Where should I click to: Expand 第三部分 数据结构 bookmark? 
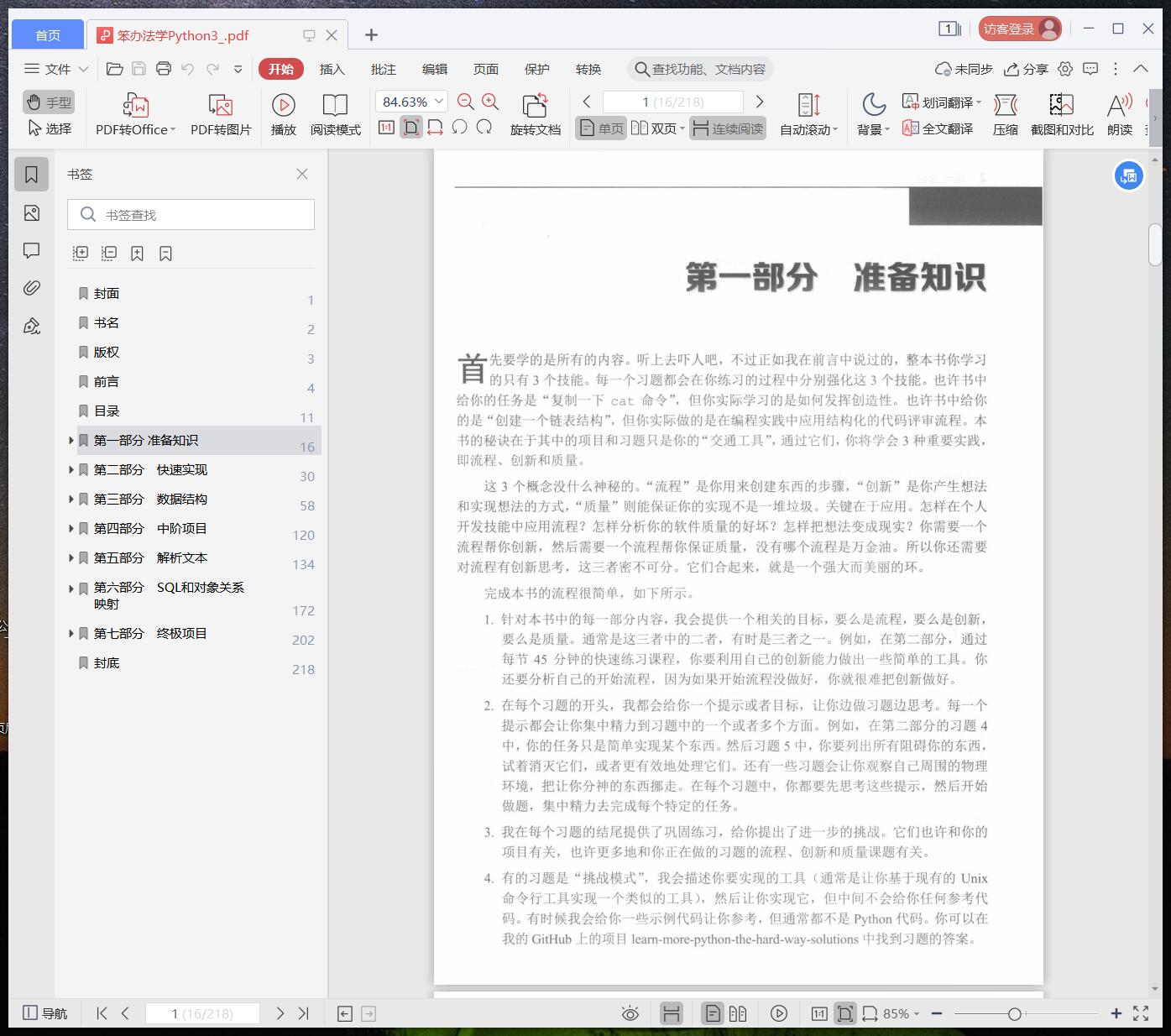click(x=71, y=499)
